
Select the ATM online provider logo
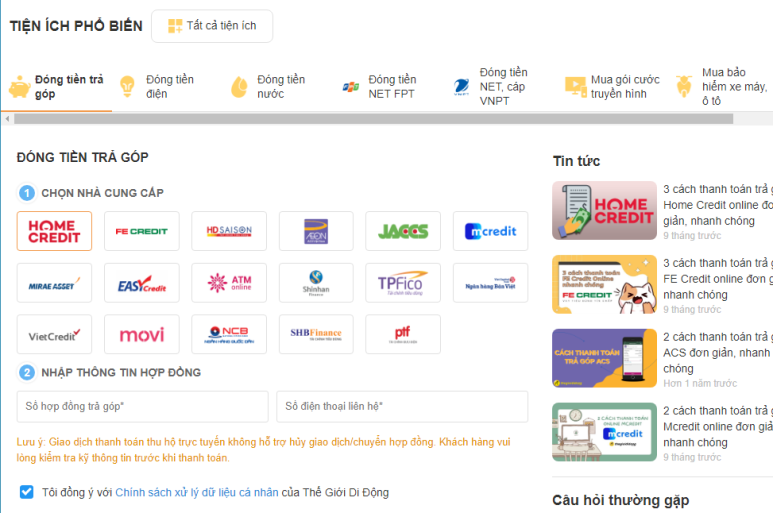[229, 283]
